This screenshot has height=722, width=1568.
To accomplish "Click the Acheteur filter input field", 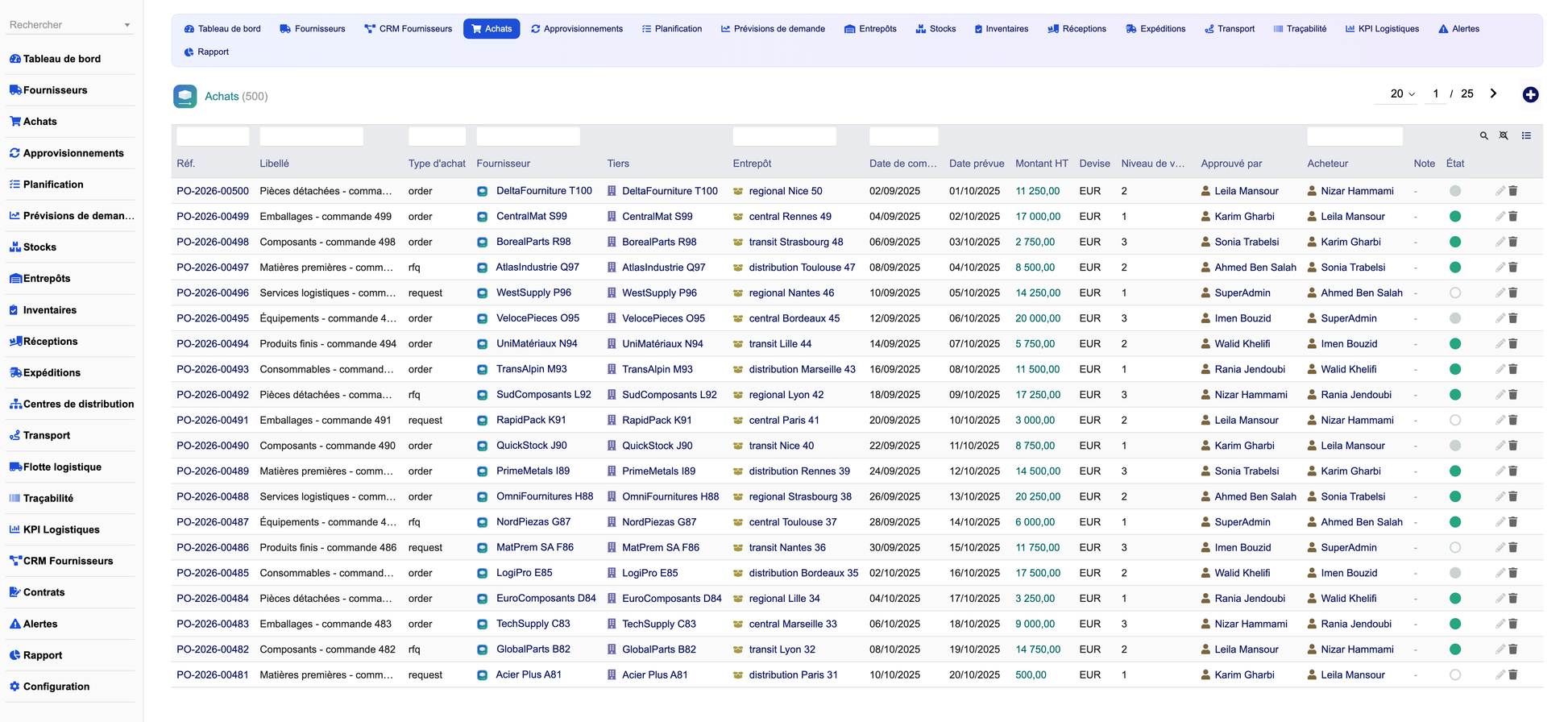I will point(1354,136).
